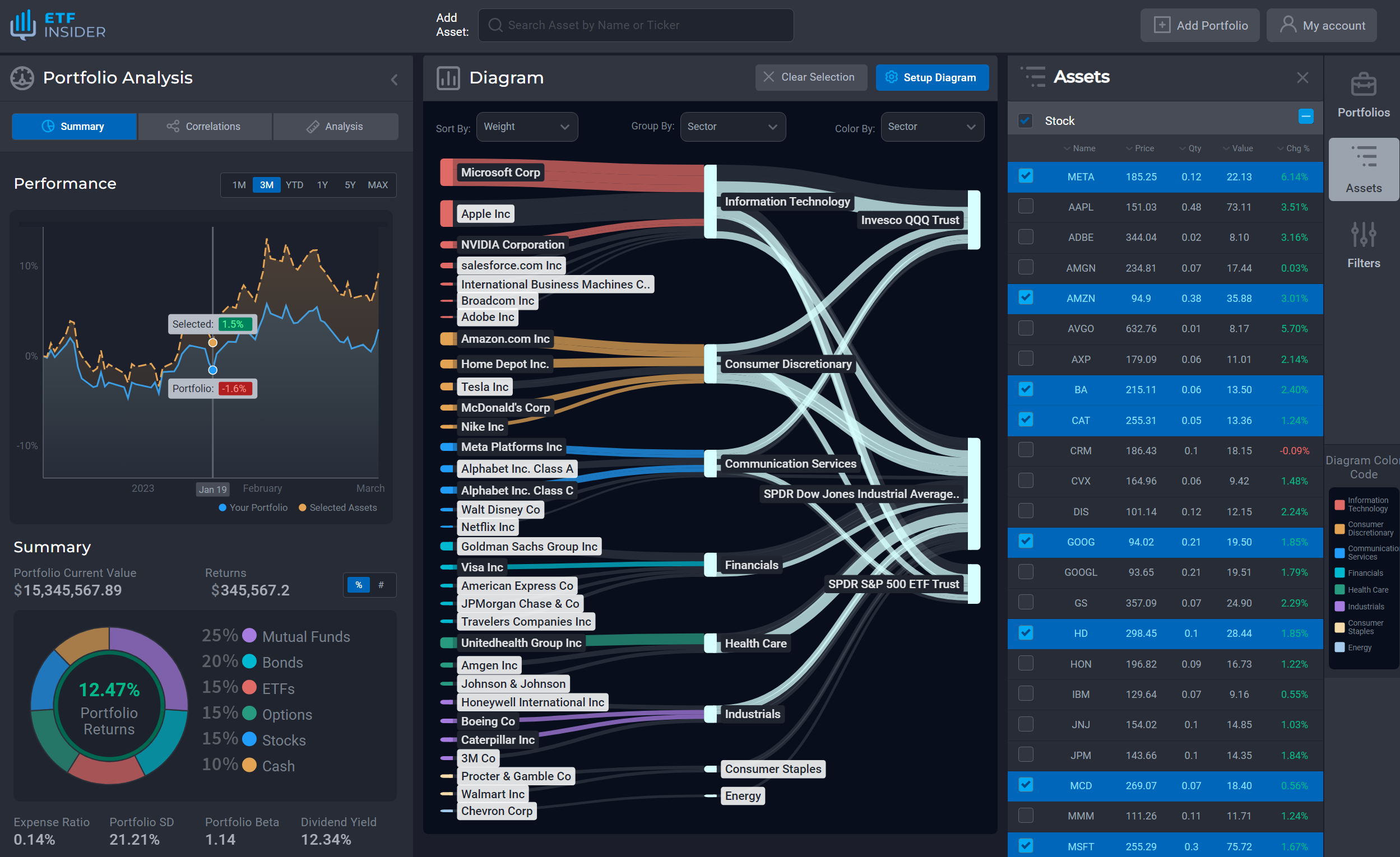Click the Information Technology color swatch
The image size is (1400, 857).
click(1339, 504)
